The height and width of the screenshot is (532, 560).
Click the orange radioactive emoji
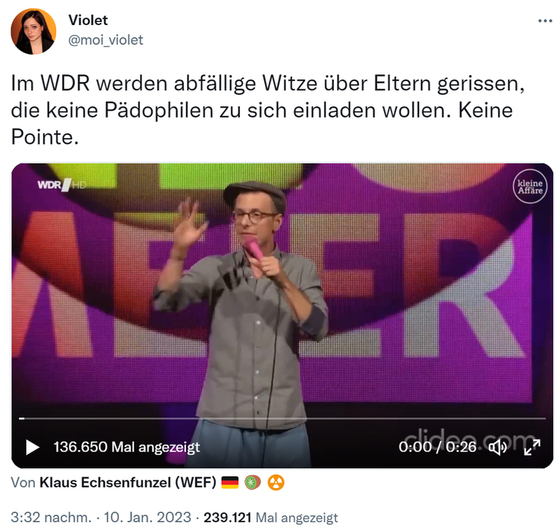pos(276,483)
